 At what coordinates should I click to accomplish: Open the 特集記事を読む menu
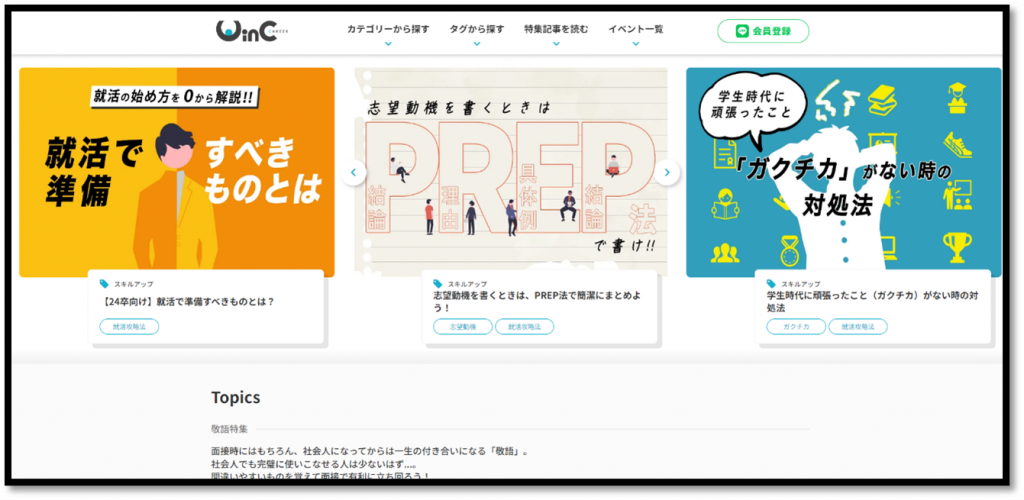pyautogui.click(x=556, y=29)
